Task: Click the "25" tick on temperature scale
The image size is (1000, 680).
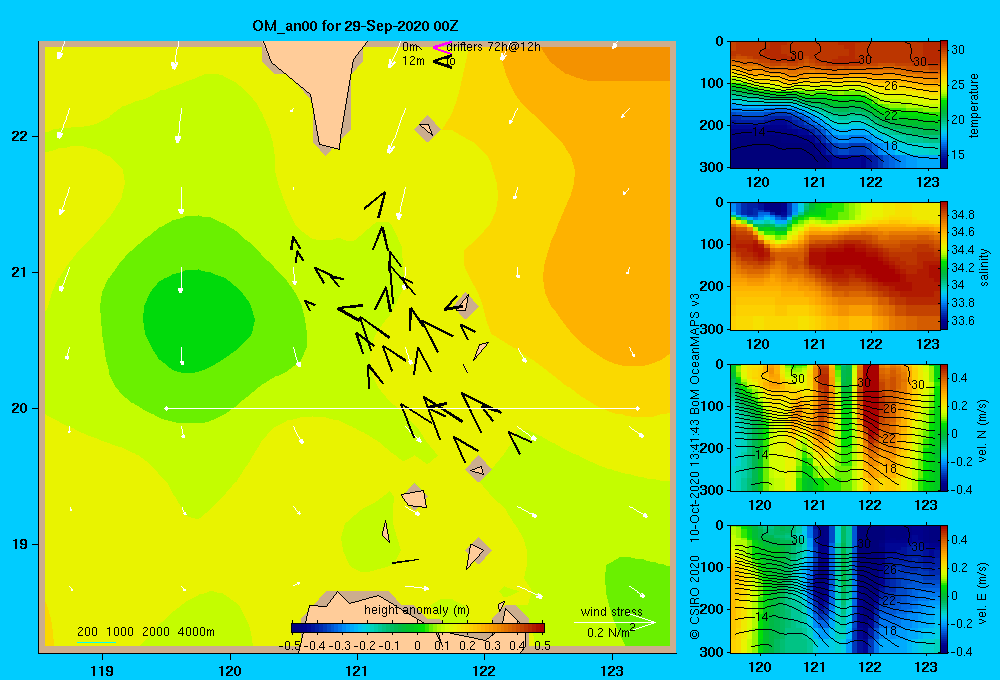Action: pyautogui.click(x=958, y=84)
